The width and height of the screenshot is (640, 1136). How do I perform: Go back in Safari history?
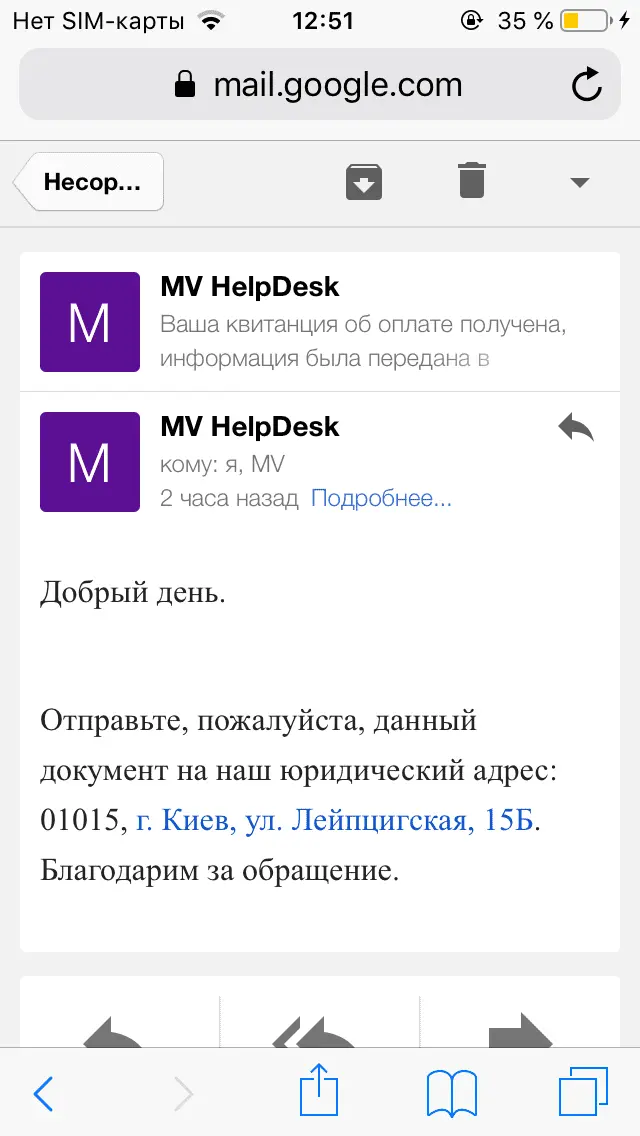(44, 1093)
